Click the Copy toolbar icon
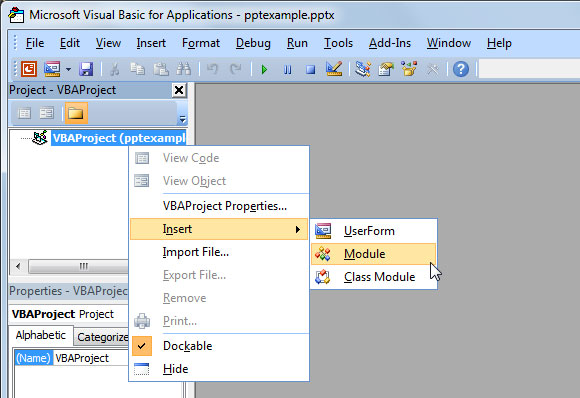The image size is (580, 398). 138,69
